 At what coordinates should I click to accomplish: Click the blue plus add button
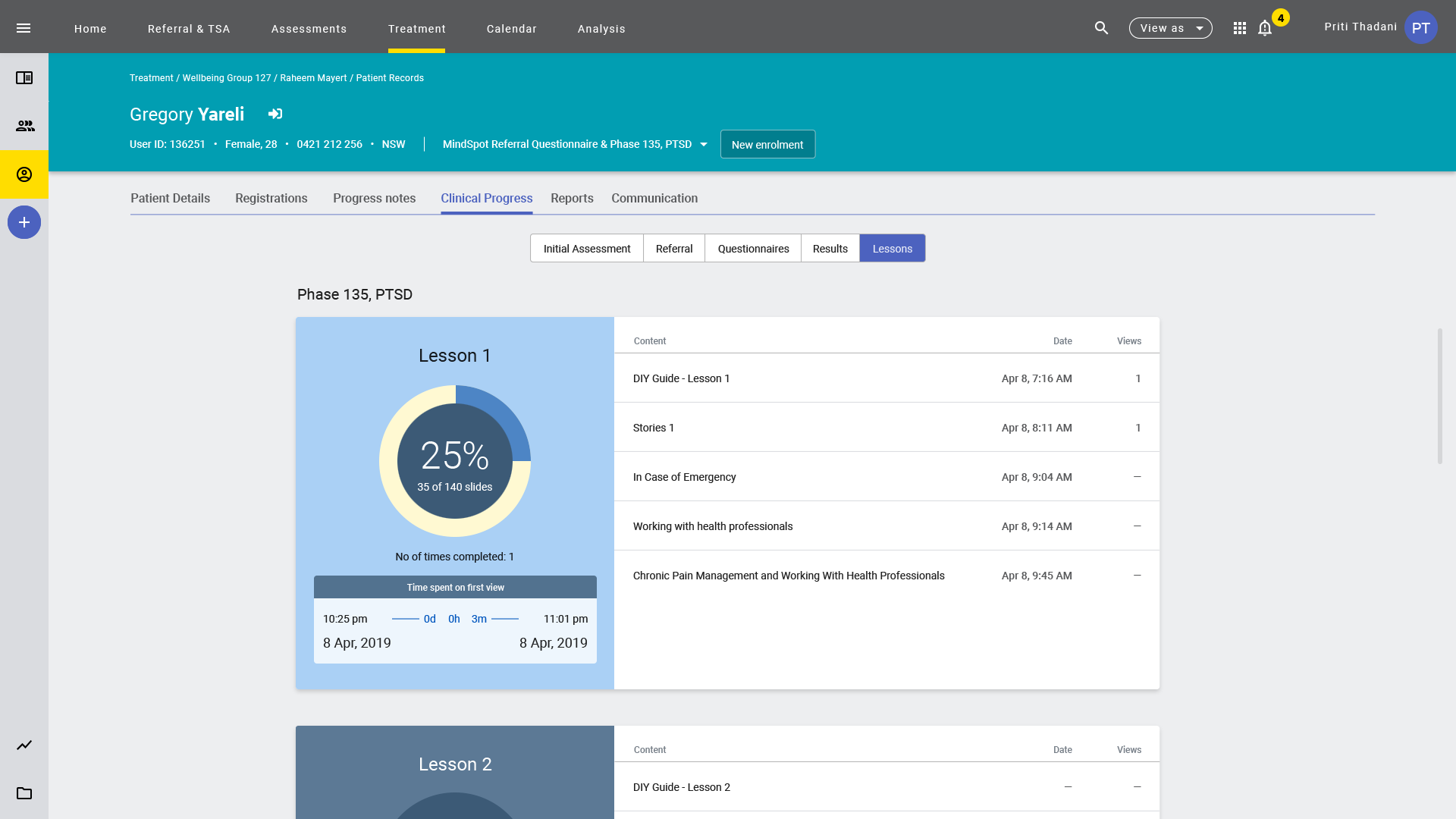pos(24,222)
